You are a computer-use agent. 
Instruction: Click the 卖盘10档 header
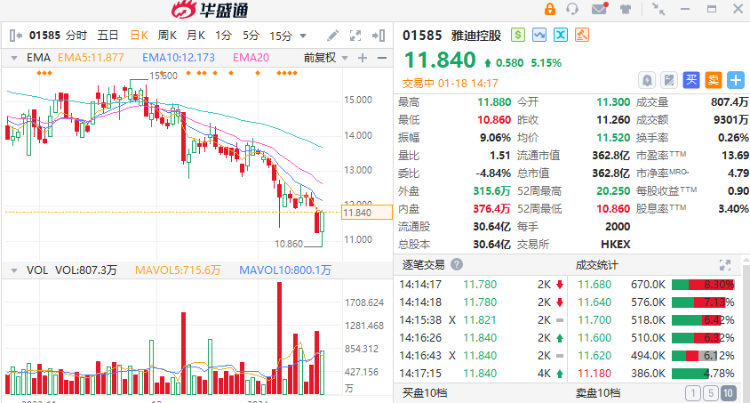click(598, 393)
